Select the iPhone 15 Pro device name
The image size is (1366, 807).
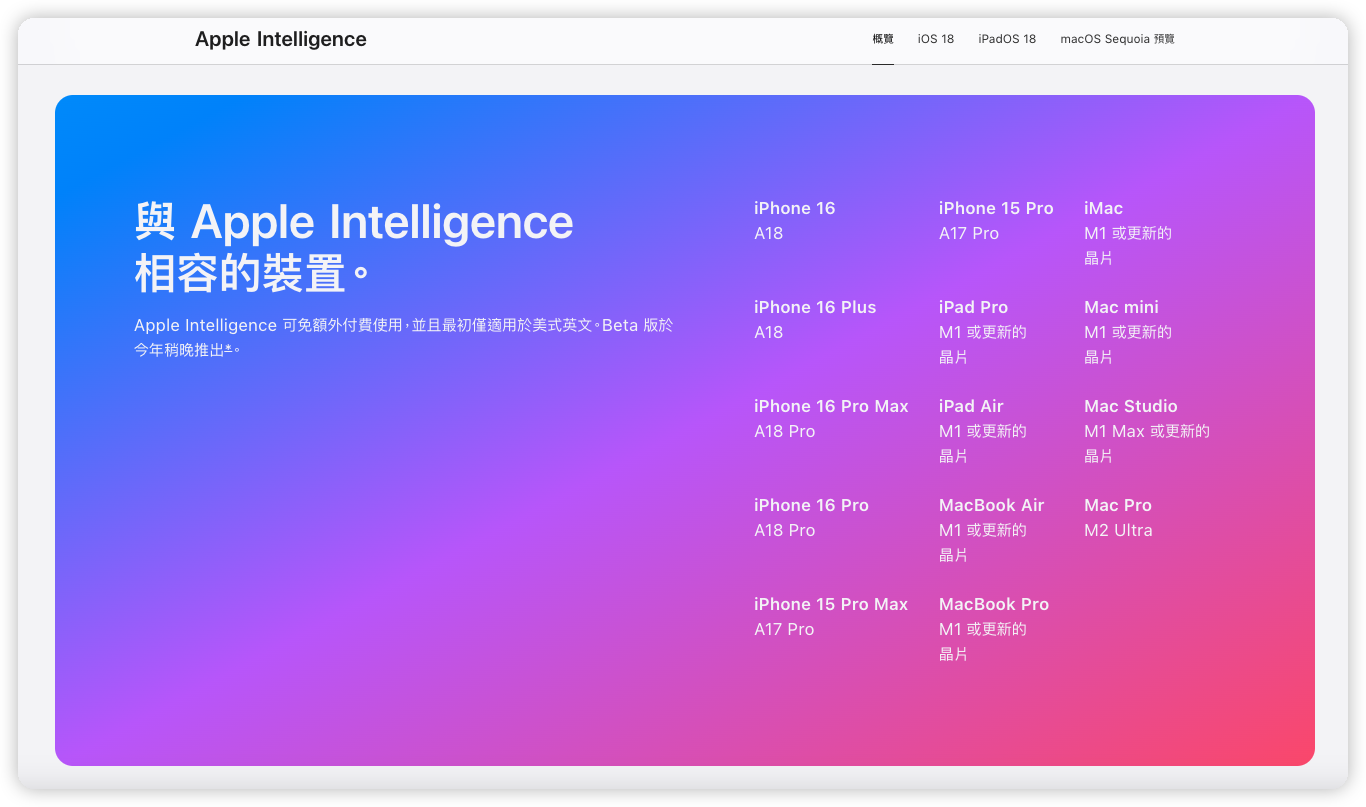pos(996,208)
